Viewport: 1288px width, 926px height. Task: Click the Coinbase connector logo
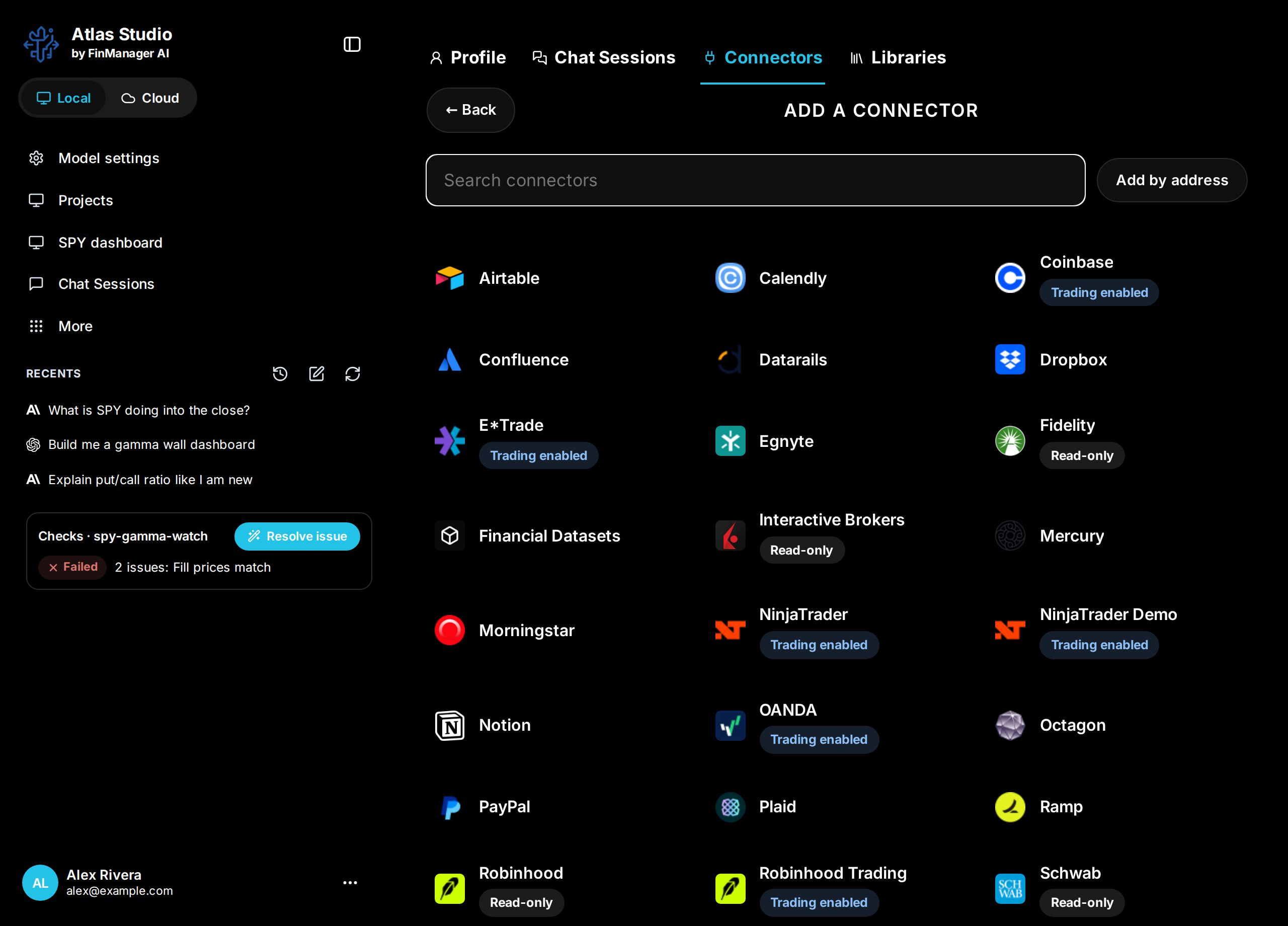pos(1010,278)
